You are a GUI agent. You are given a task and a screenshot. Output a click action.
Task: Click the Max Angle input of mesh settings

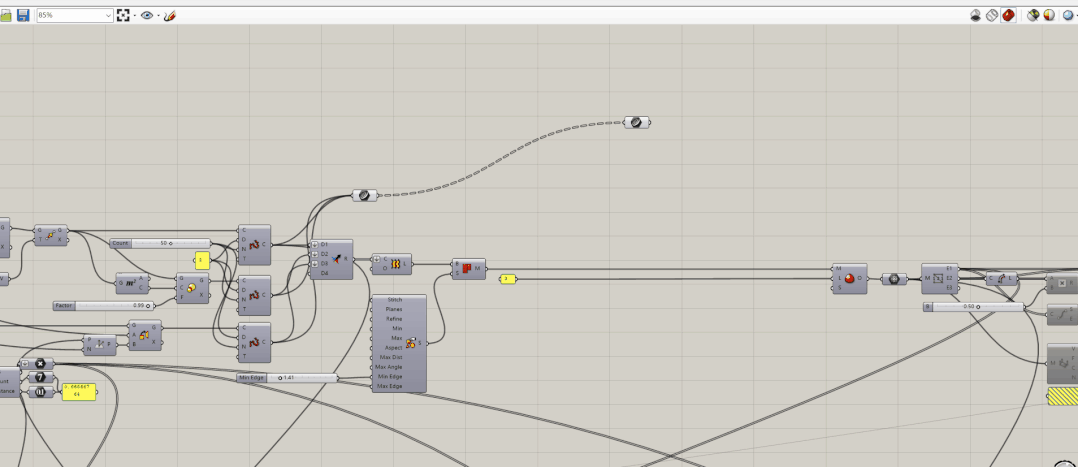tap(390, 367)
